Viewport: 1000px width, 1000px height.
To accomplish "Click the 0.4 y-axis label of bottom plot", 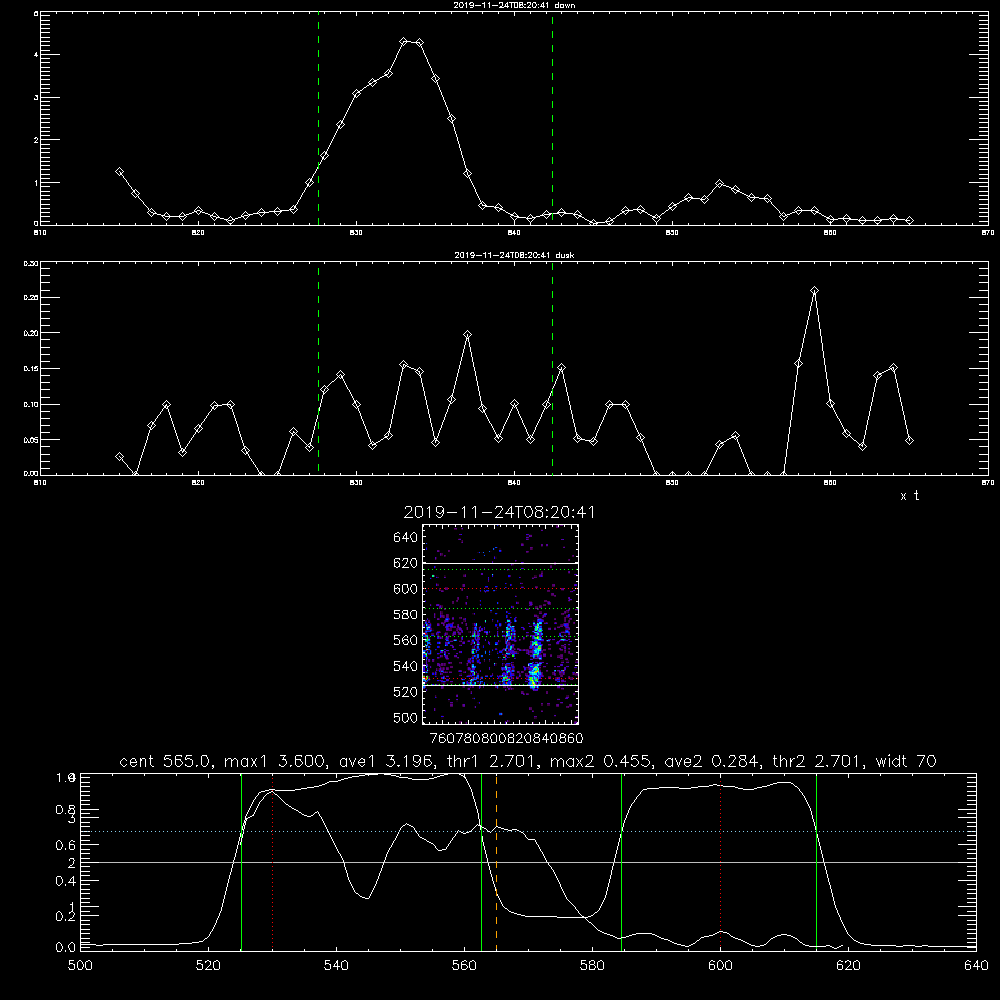I will (66, 881).
